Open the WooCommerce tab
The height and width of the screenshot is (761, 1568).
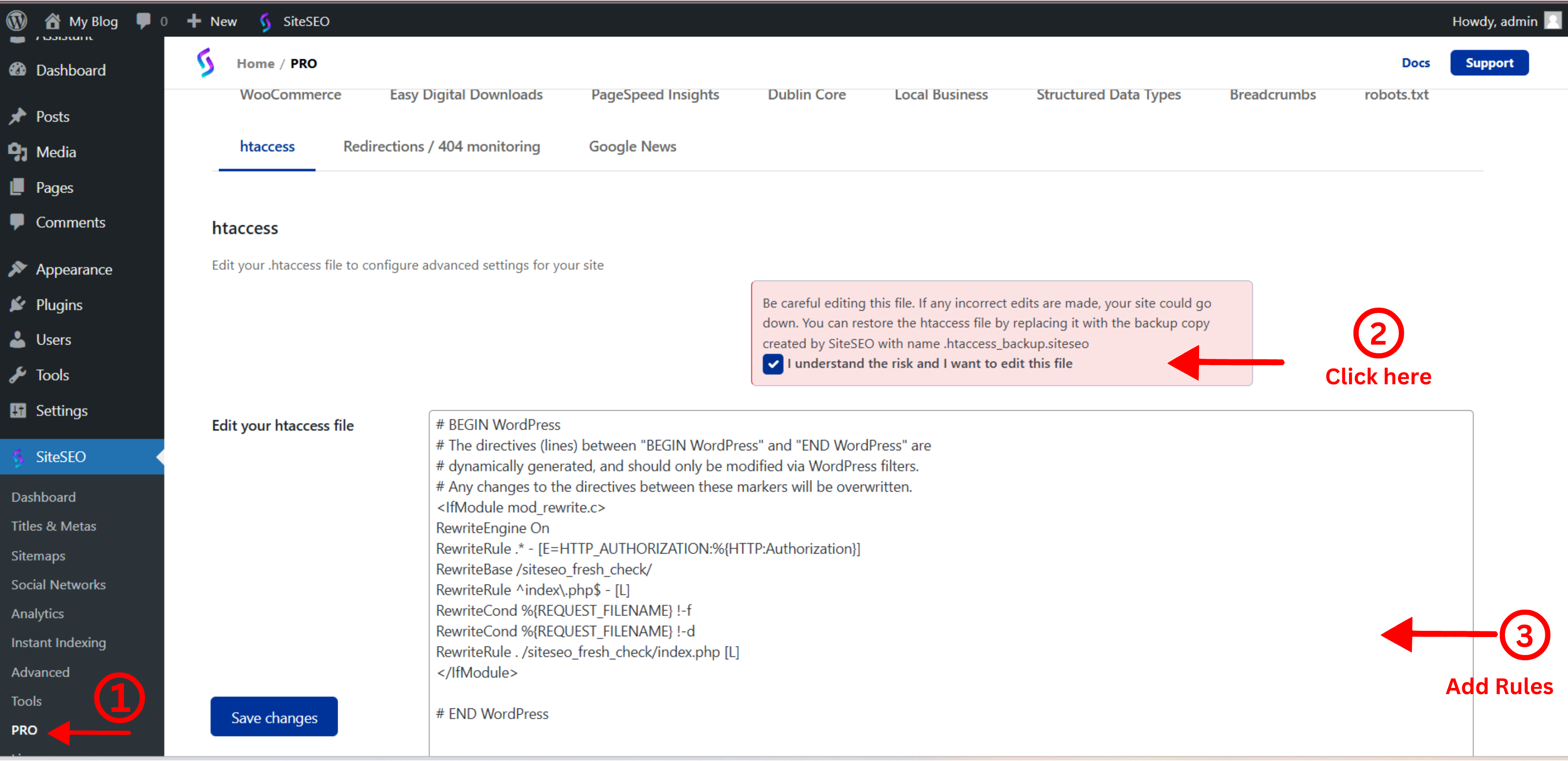pyautogui.click(x=290, y=95)
